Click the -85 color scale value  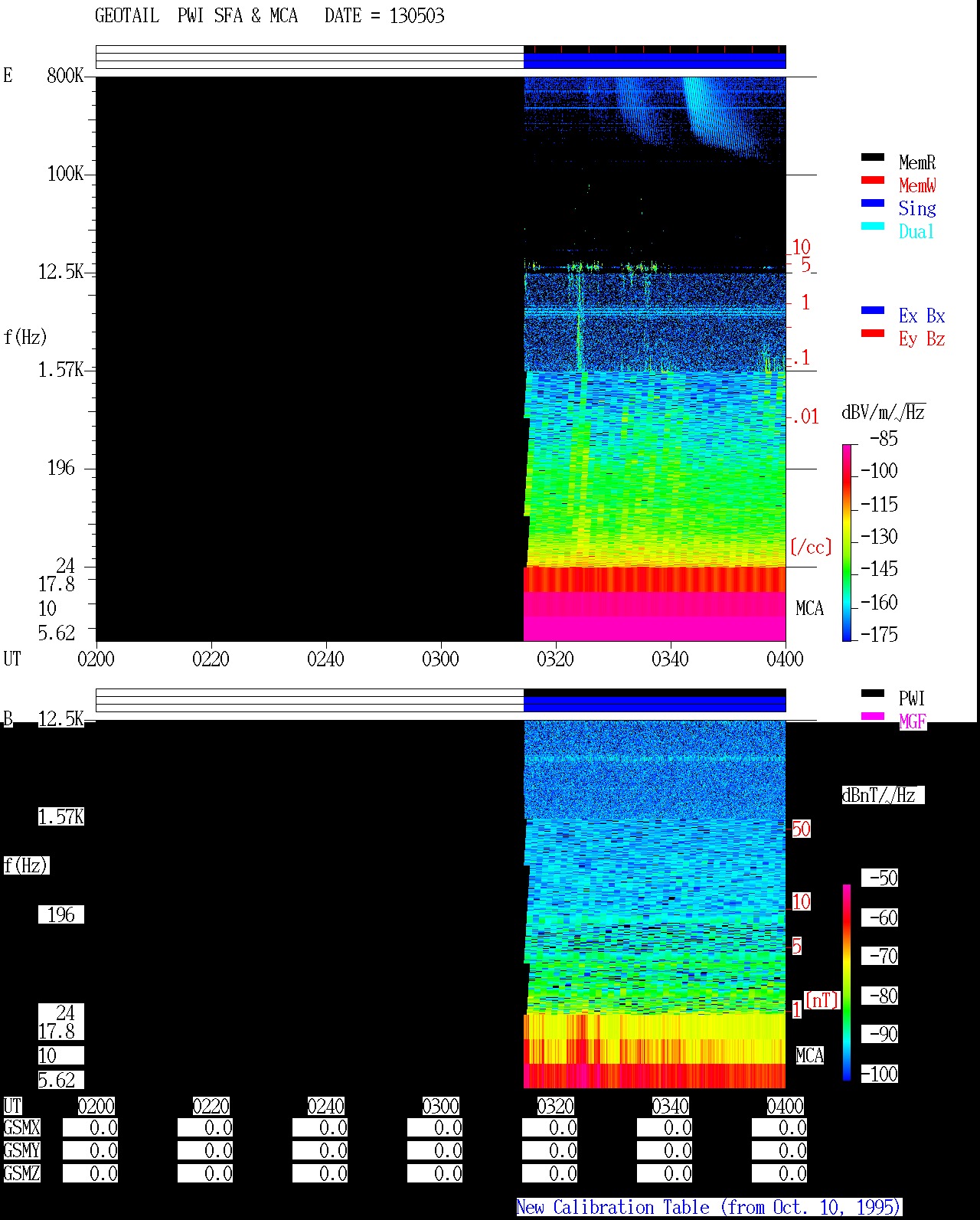tap(884, 439)
